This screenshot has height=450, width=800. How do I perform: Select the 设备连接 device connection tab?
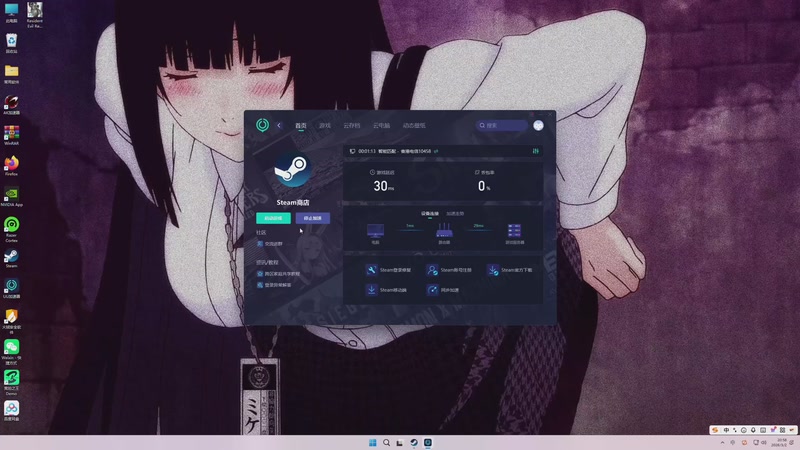coord(430,214)
